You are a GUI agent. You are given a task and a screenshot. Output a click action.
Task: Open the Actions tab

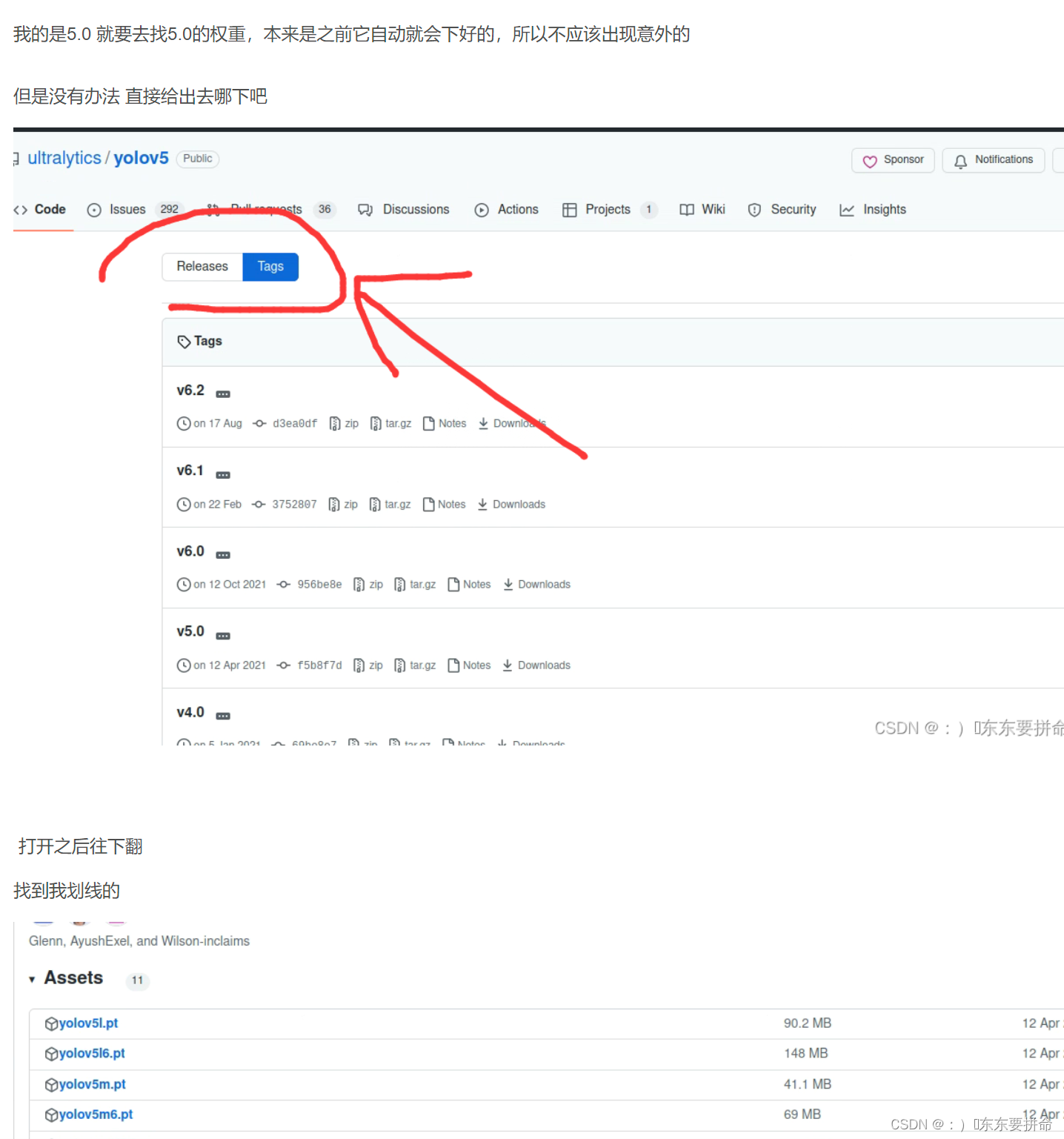tap(507, 210)
